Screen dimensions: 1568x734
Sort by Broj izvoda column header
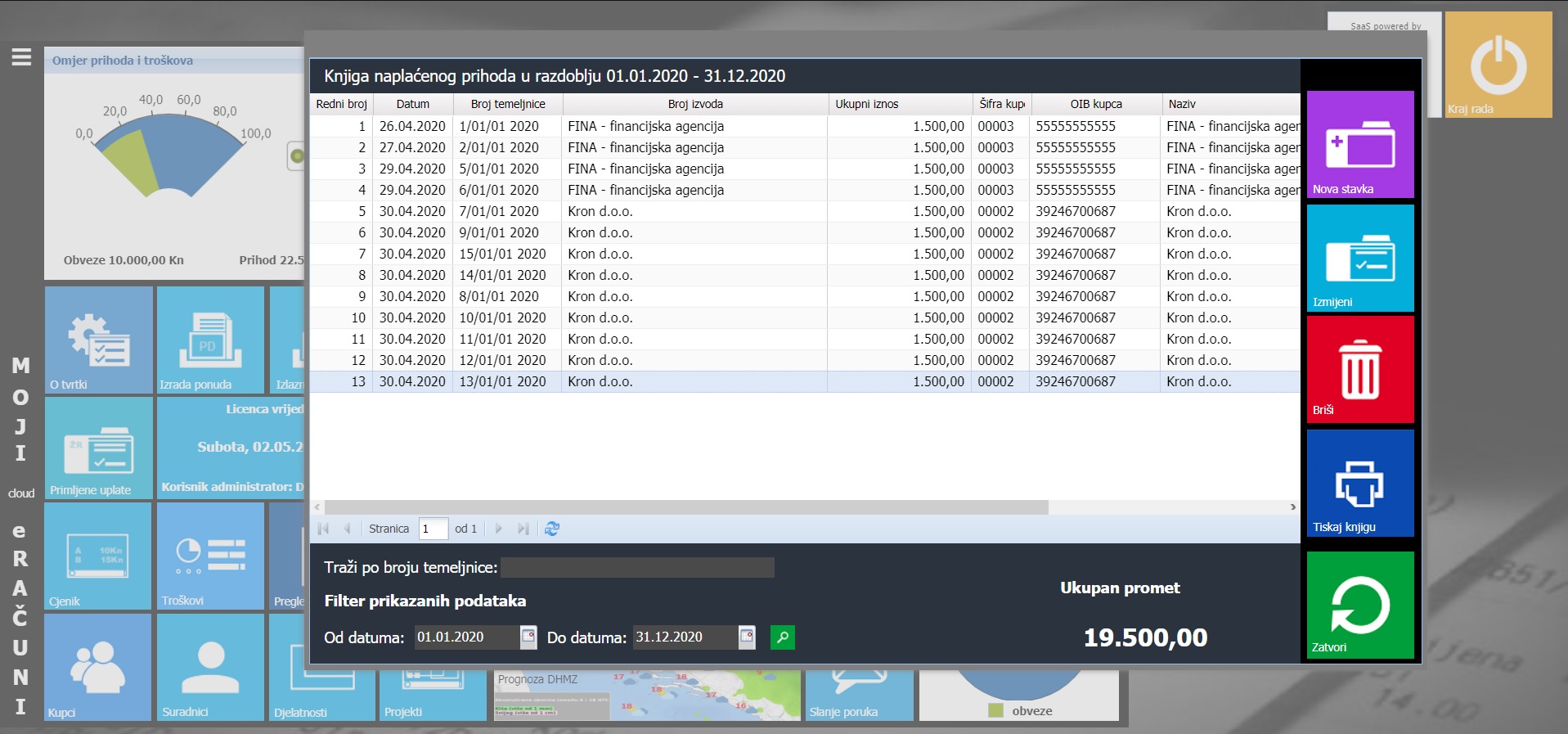point(695,104)
